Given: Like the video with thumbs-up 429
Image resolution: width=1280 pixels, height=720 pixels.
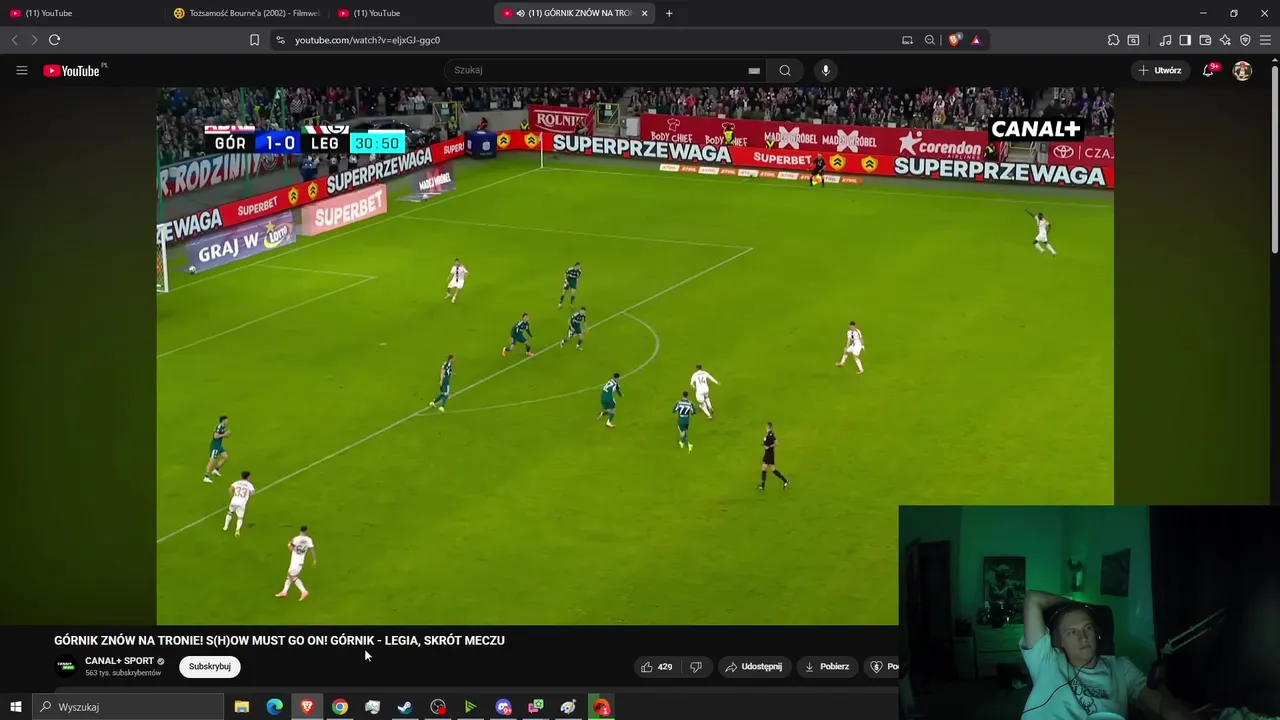Looking at the screenshot, I should point(656,667).
